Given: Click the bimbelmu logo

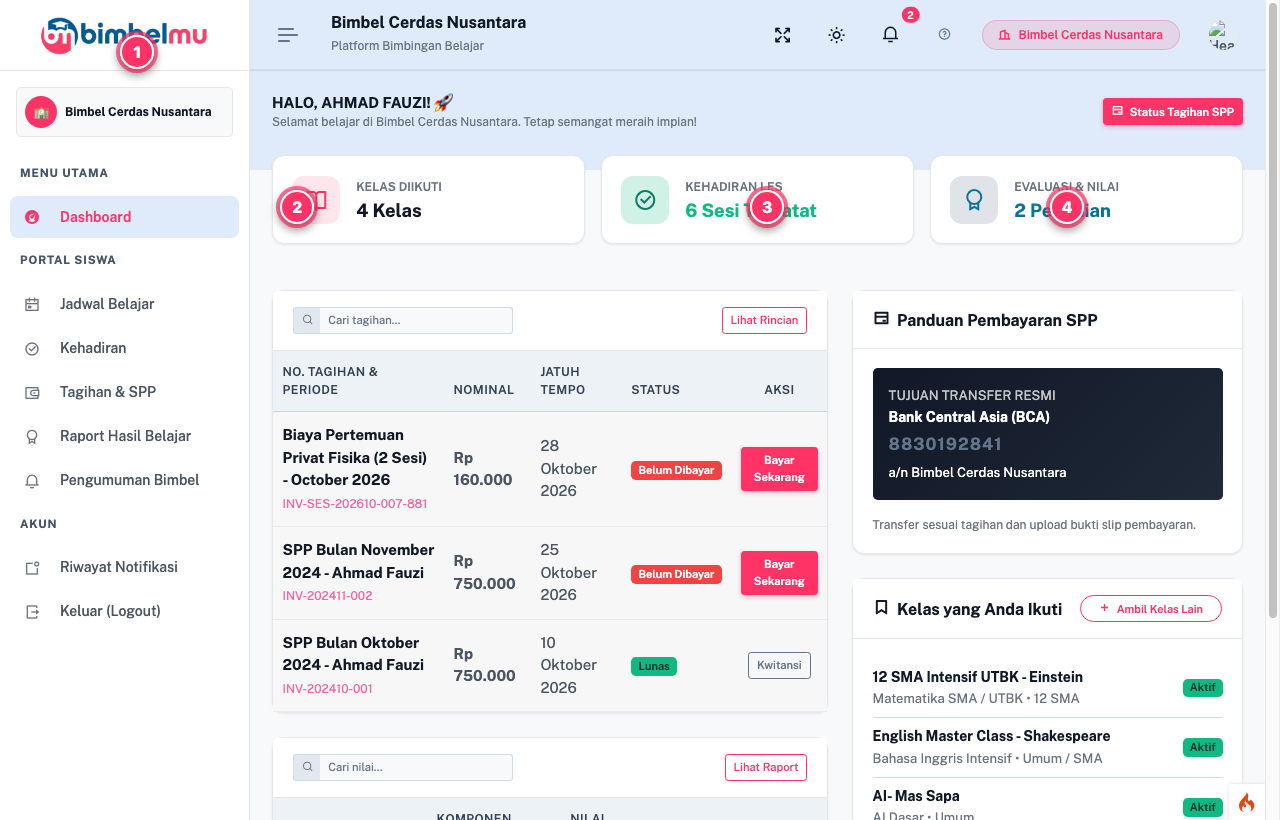Looking at the screenshot, I should (124, 35).
